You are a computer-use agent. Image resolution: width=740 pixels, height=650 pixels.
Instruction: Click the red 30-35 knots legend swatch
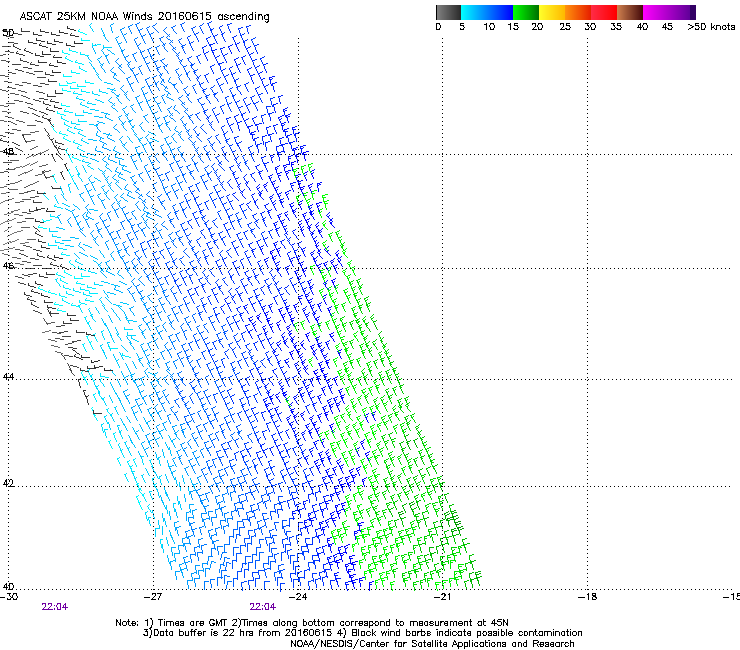click(x=604, y=12)
